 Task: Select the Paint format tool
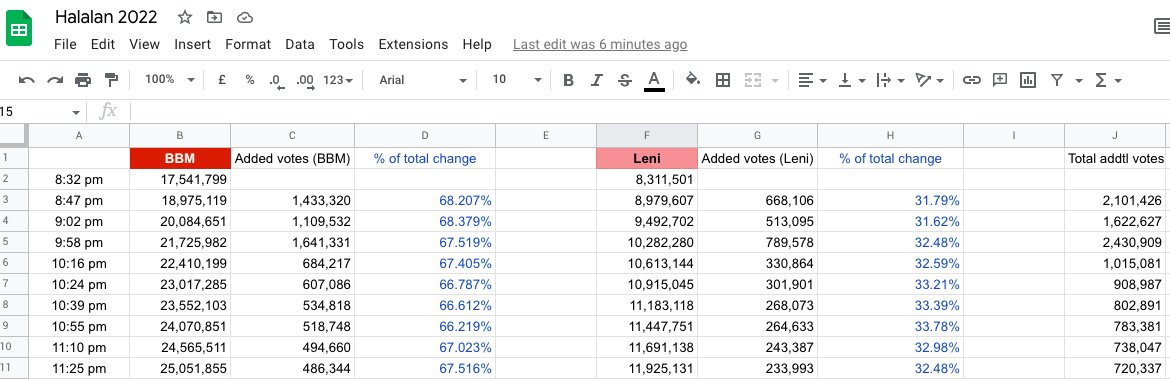[x=111, y=80]
